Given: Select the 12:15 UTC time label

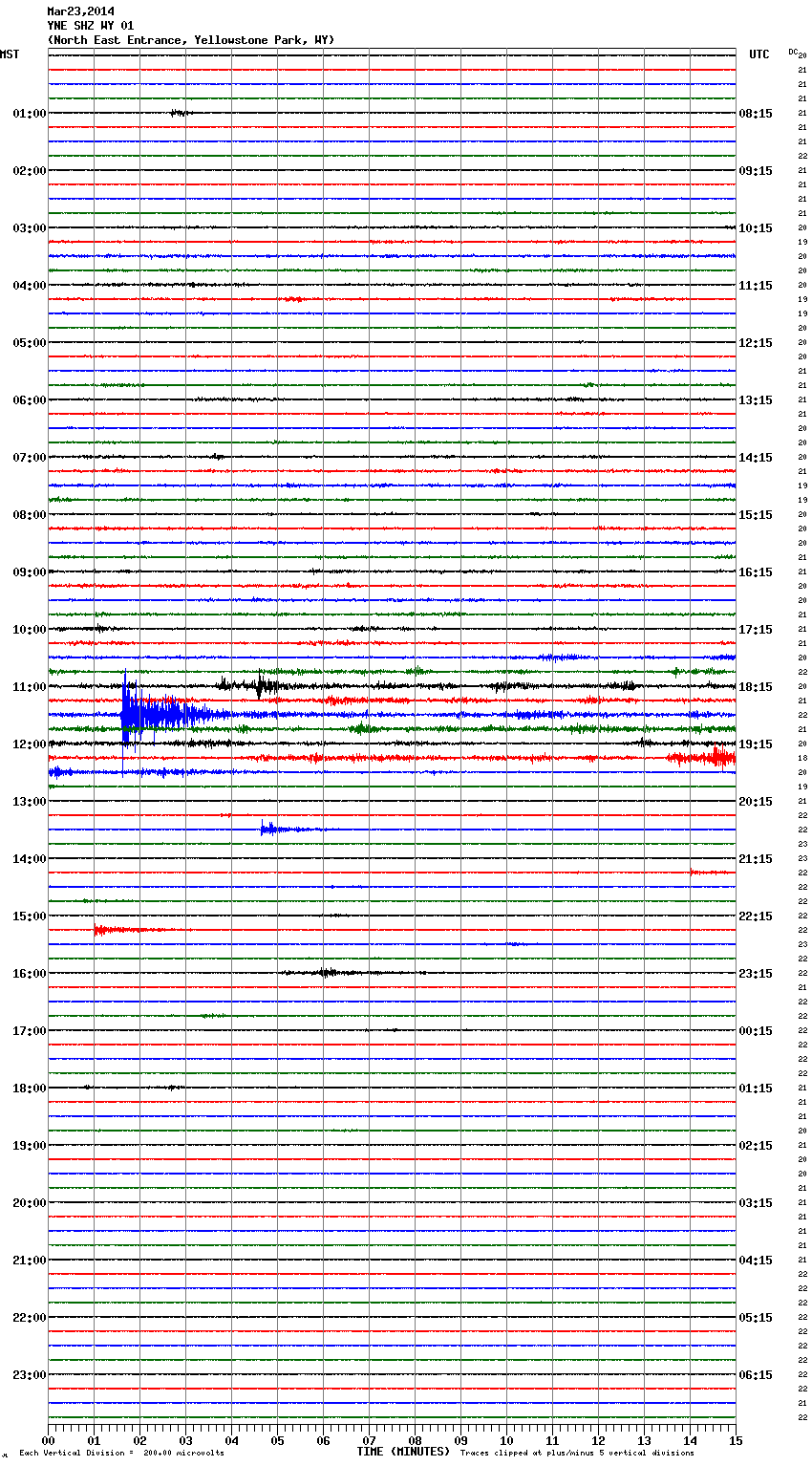Looking at the screenshot, I should coord(756,343).
